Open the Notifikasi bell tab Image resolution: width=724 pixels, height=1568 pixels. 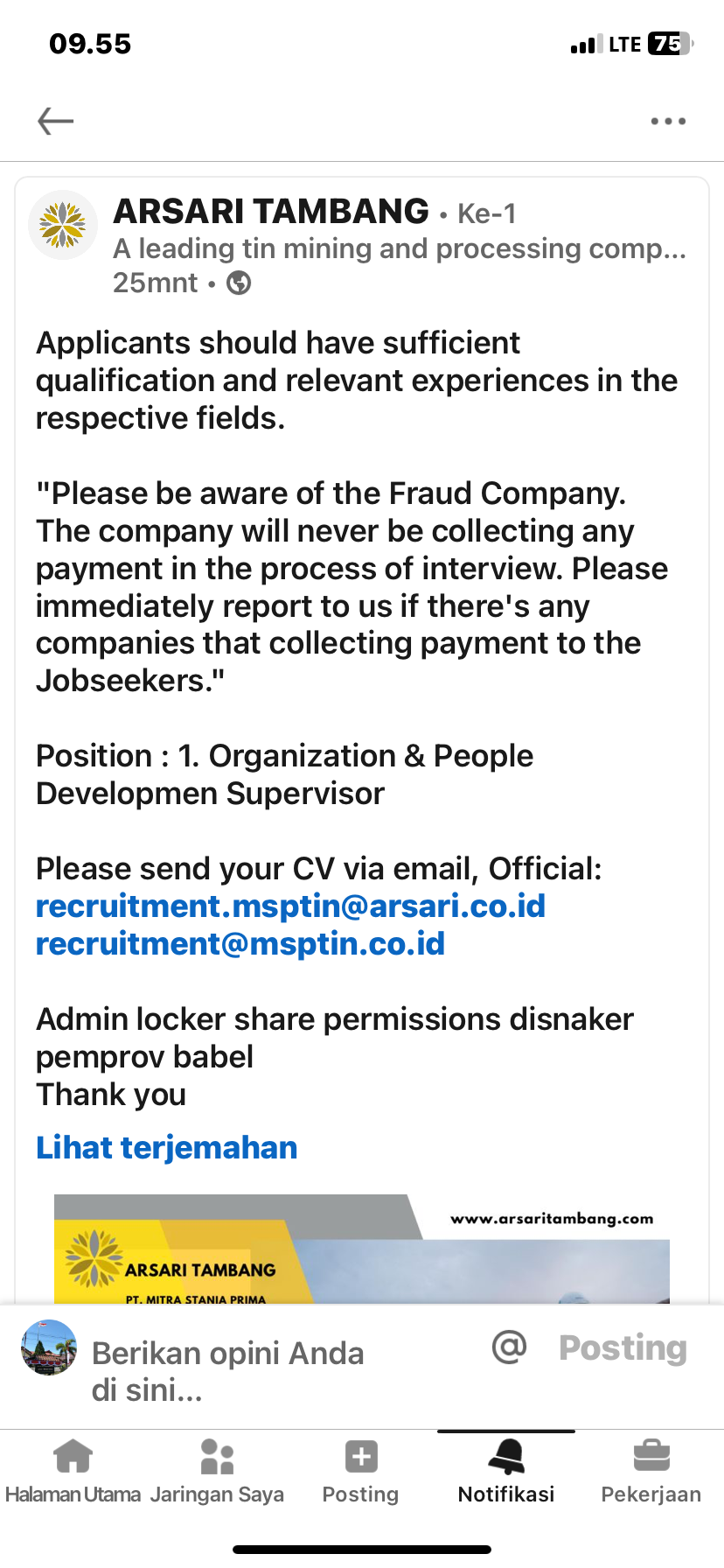[506, 1471]
